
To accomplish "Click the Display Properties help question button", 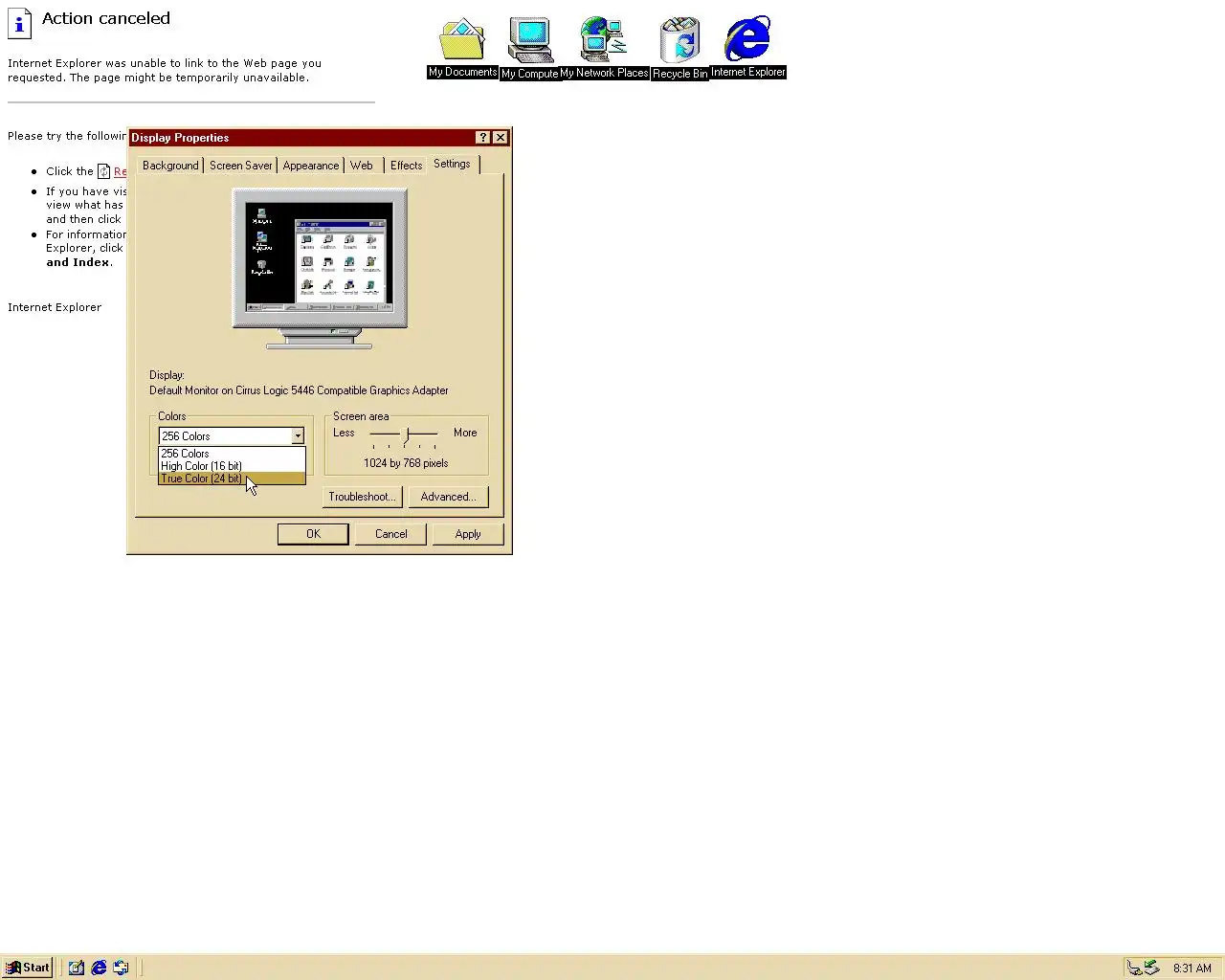I will click(483, 138).
